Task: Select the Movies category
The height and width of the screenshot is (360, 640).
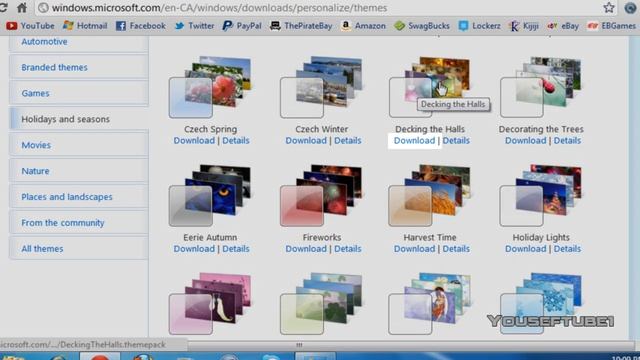Action: pos(79,145)
